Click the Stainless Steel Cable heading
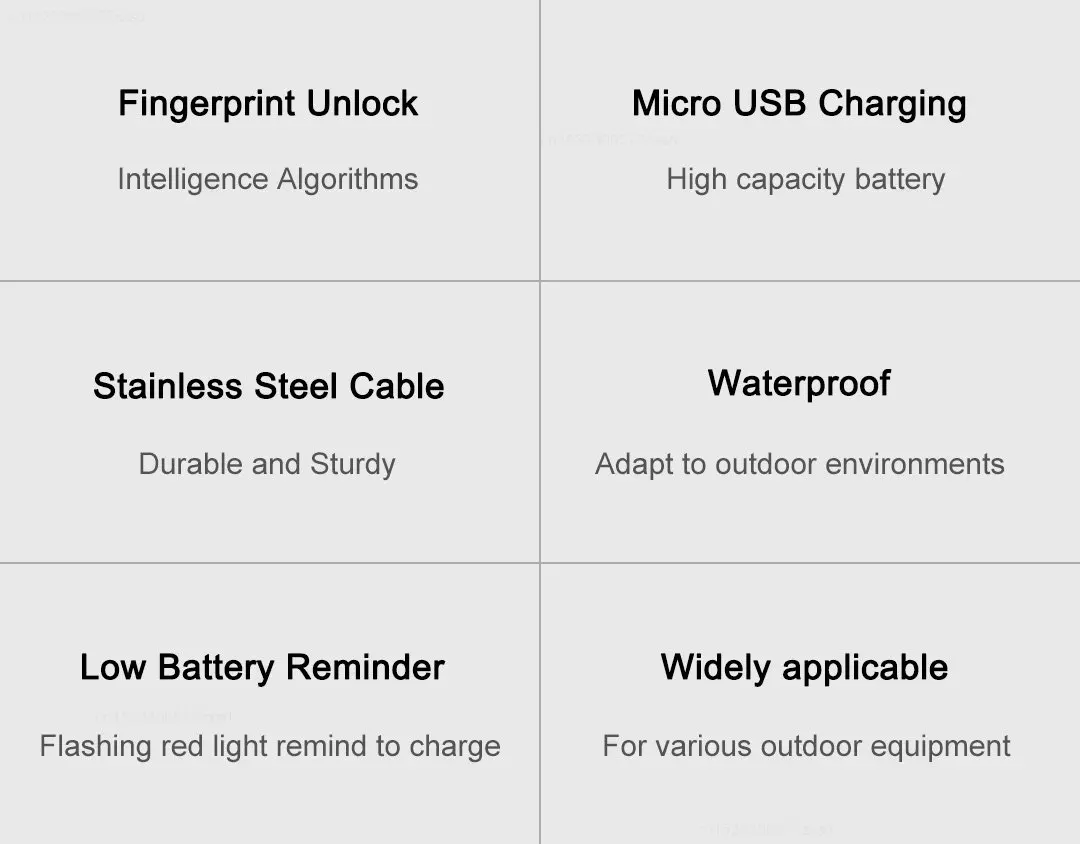 tap(269, 386)
